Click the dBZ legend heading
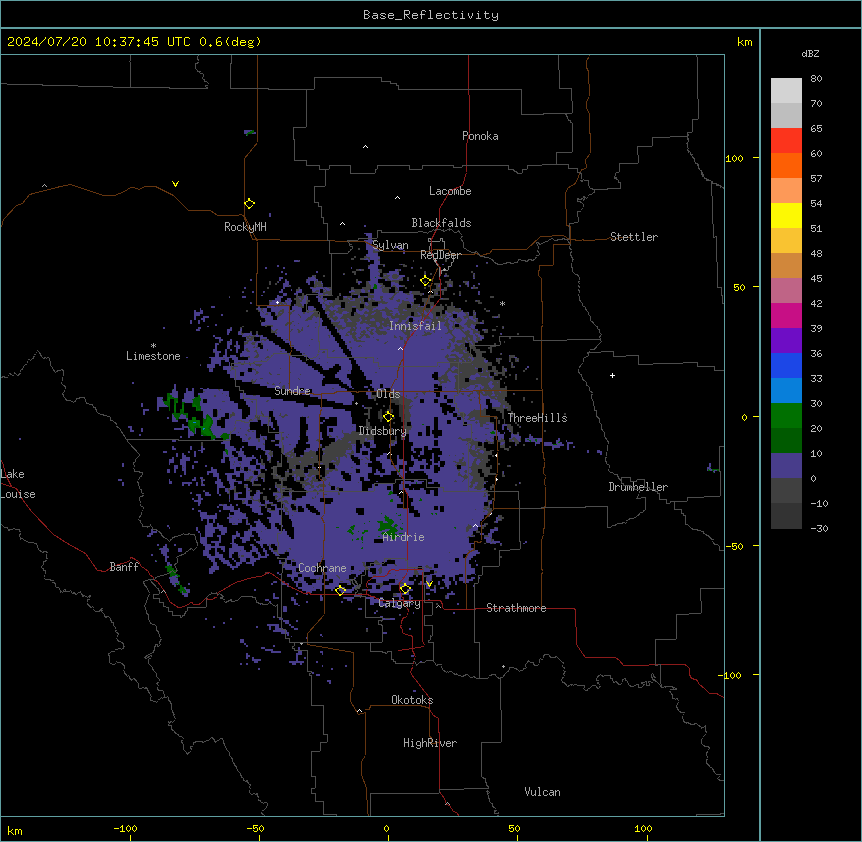Viewport: 862px width, 842px height. [810, 53]
